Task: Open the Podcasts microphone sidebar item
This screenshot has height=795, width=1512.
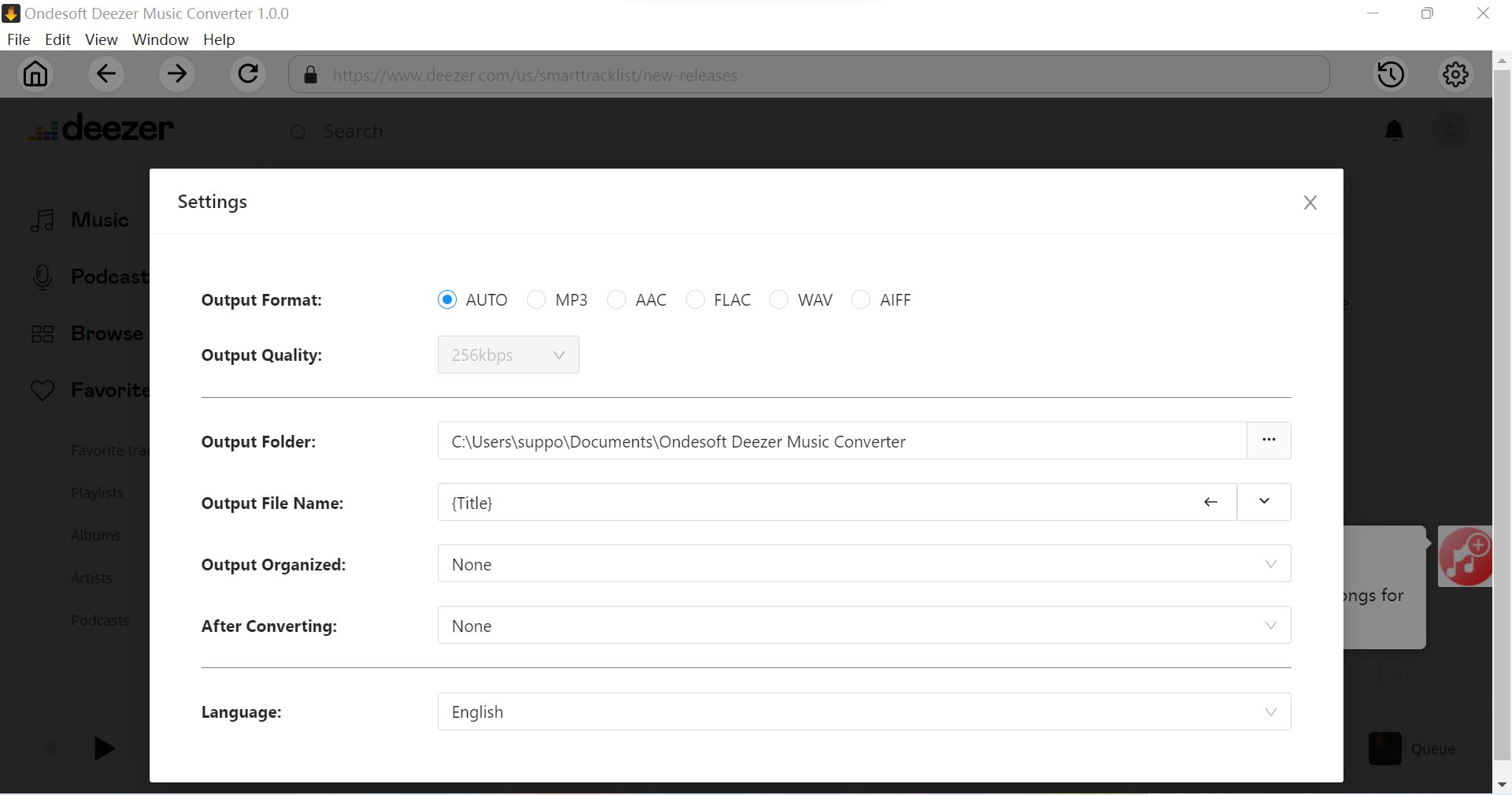Action: 90,277
